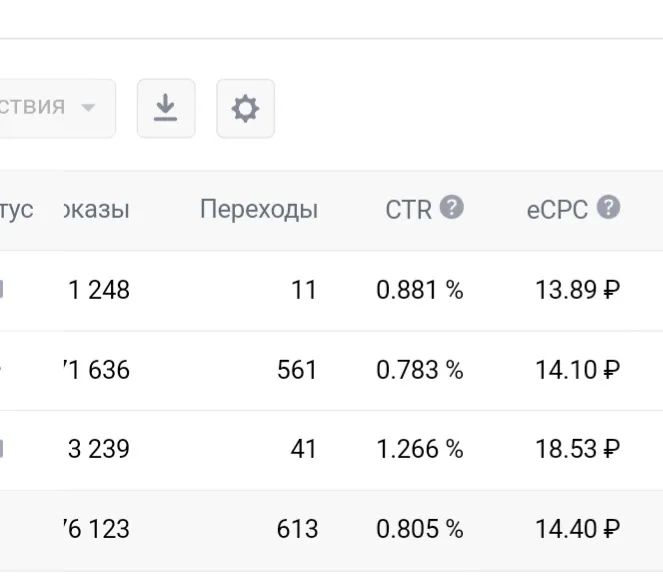Click the 14.40 ₽ total eCPC cell

pyautogui.click(x=578, y=529)
